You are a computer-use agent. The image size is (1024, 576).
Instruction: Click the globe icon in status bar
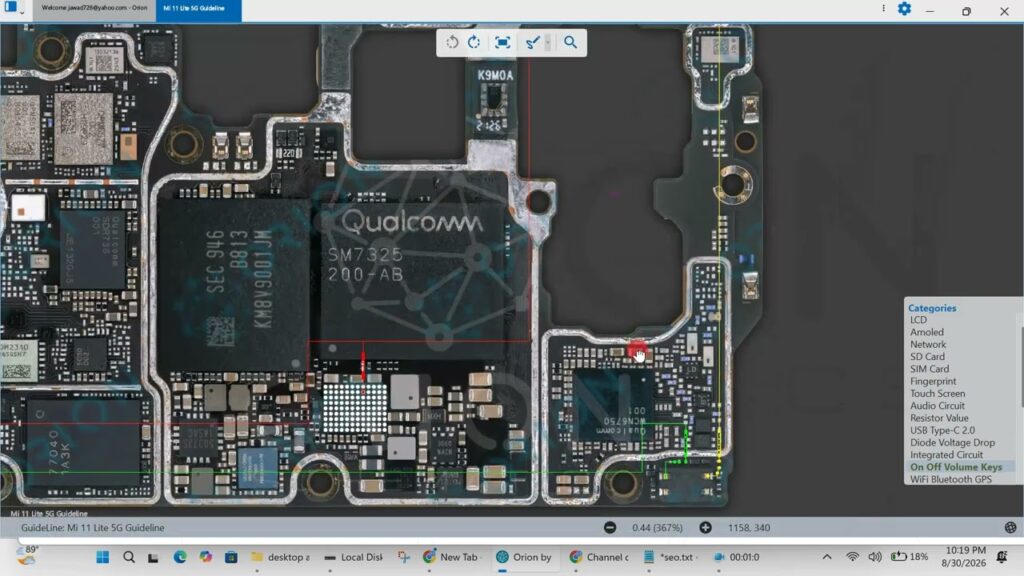[1010, 528]
